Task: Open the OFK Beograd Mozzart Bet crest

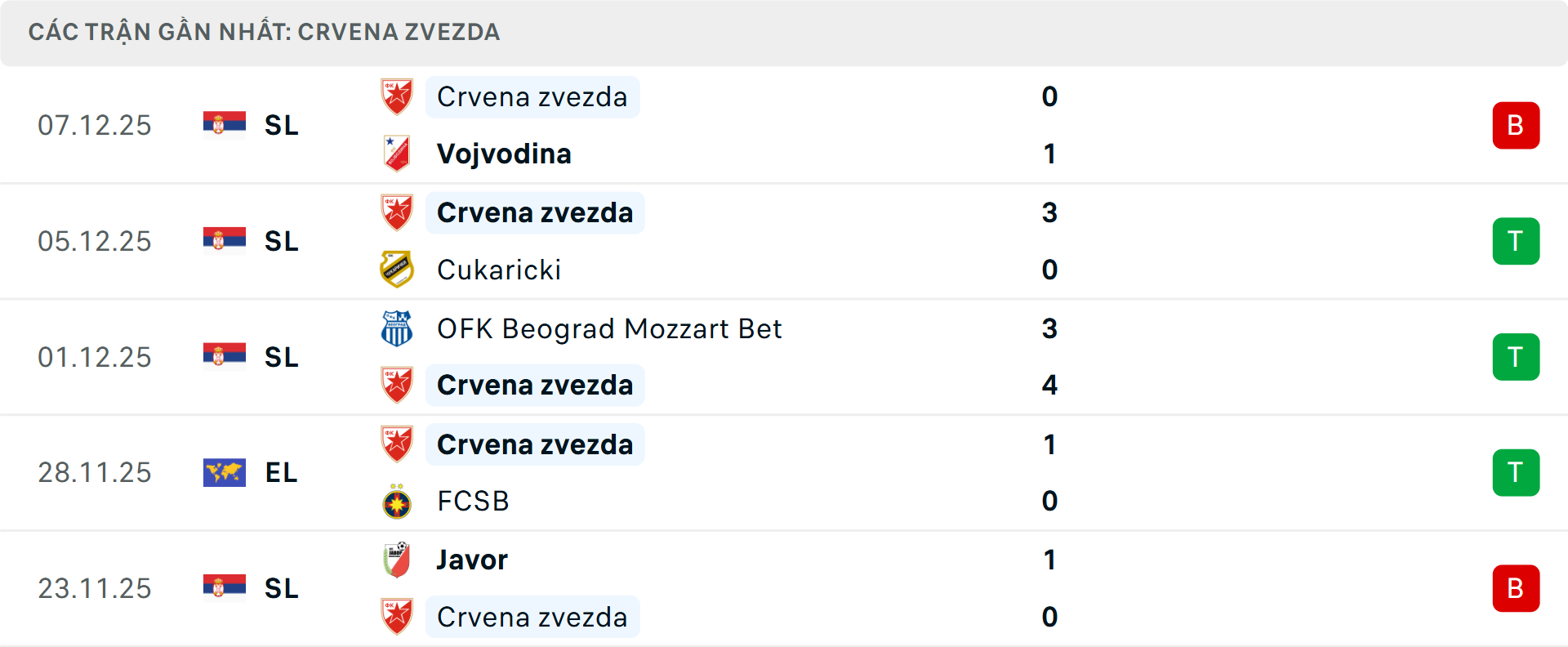Action: (x=397, y=329)
